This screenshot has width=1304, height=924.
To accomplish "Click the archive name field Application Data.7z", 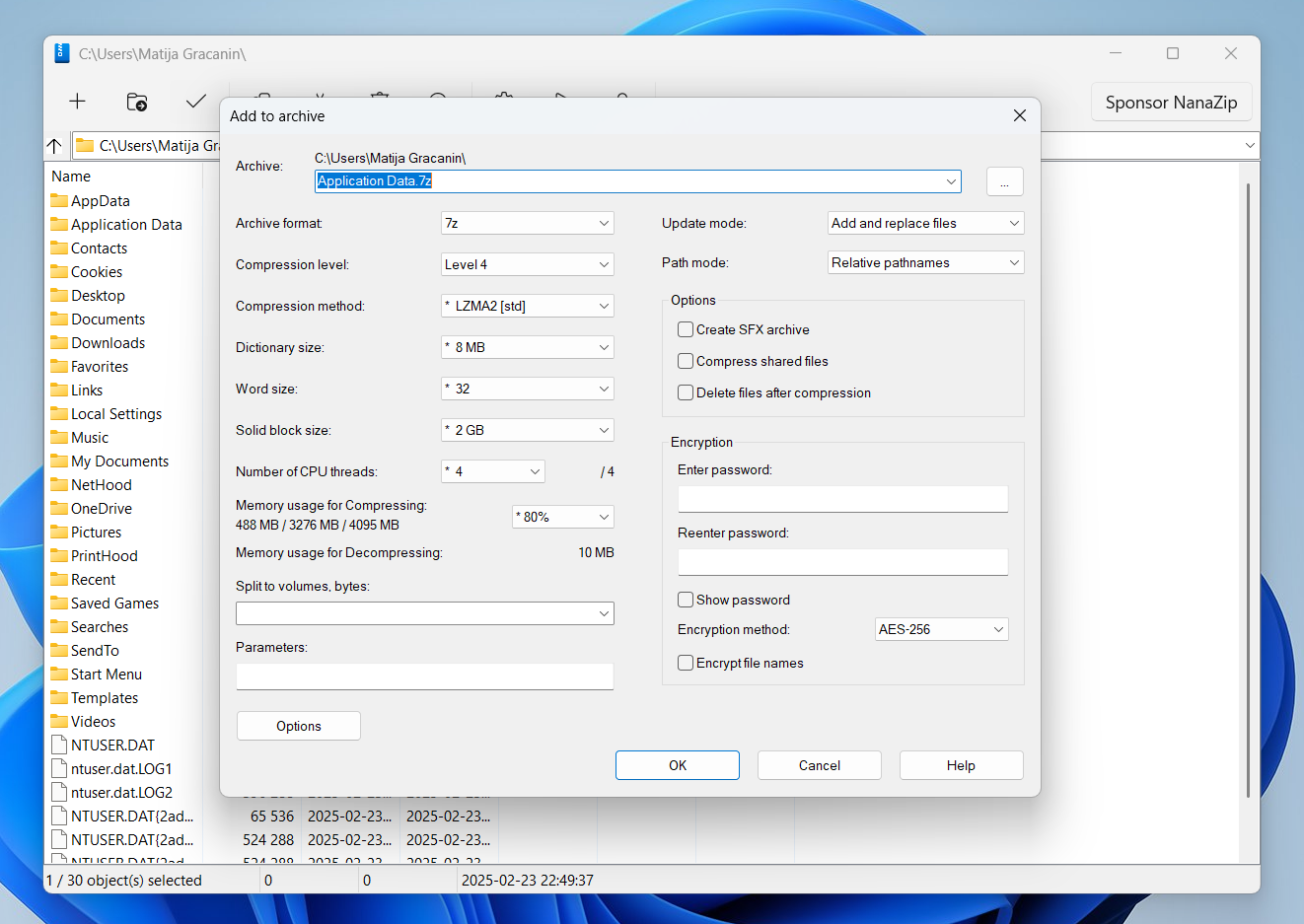I will pyautogui.click(x=638, y=181).
